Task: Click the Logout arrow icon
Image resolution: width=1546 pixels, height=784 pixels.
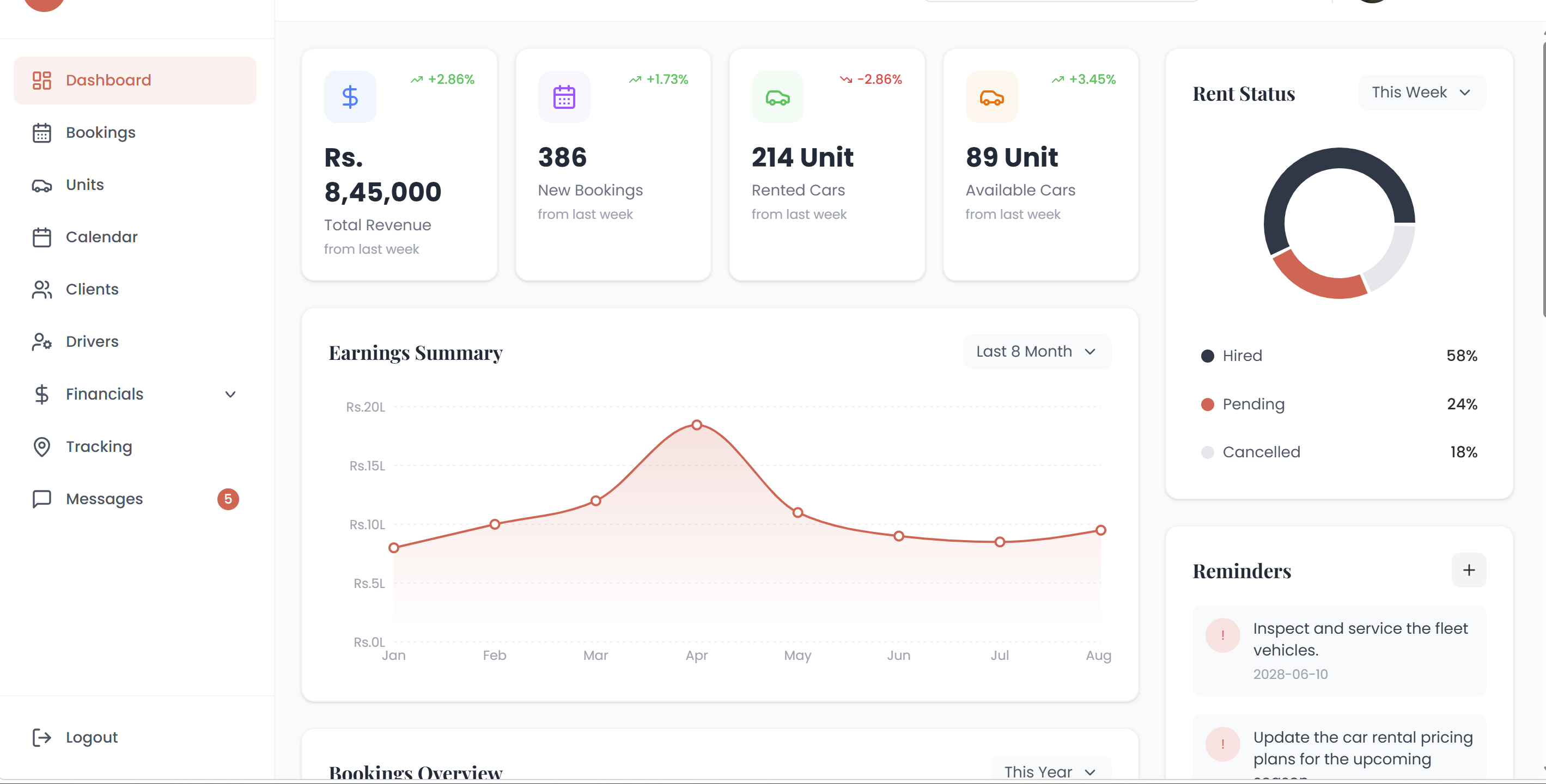Action: tap(41, 738)
